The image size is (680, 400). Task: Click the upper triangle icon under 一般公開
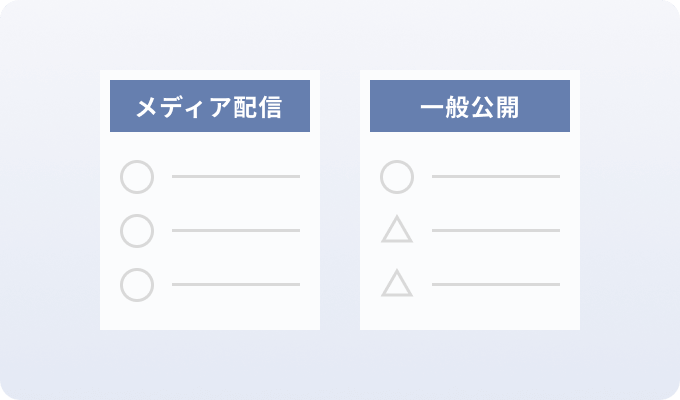tap(397, 230)
